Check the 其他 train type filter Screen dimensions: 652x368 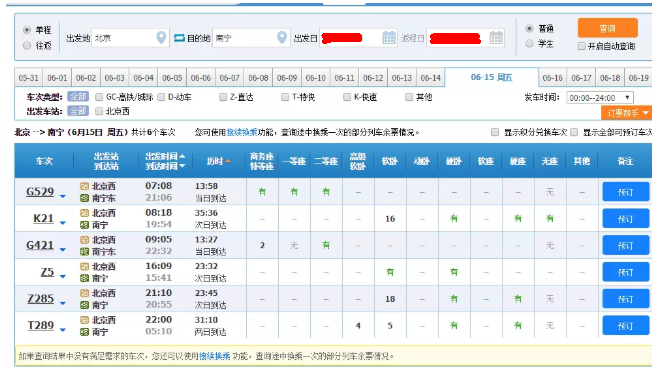(x=409, y=97)
